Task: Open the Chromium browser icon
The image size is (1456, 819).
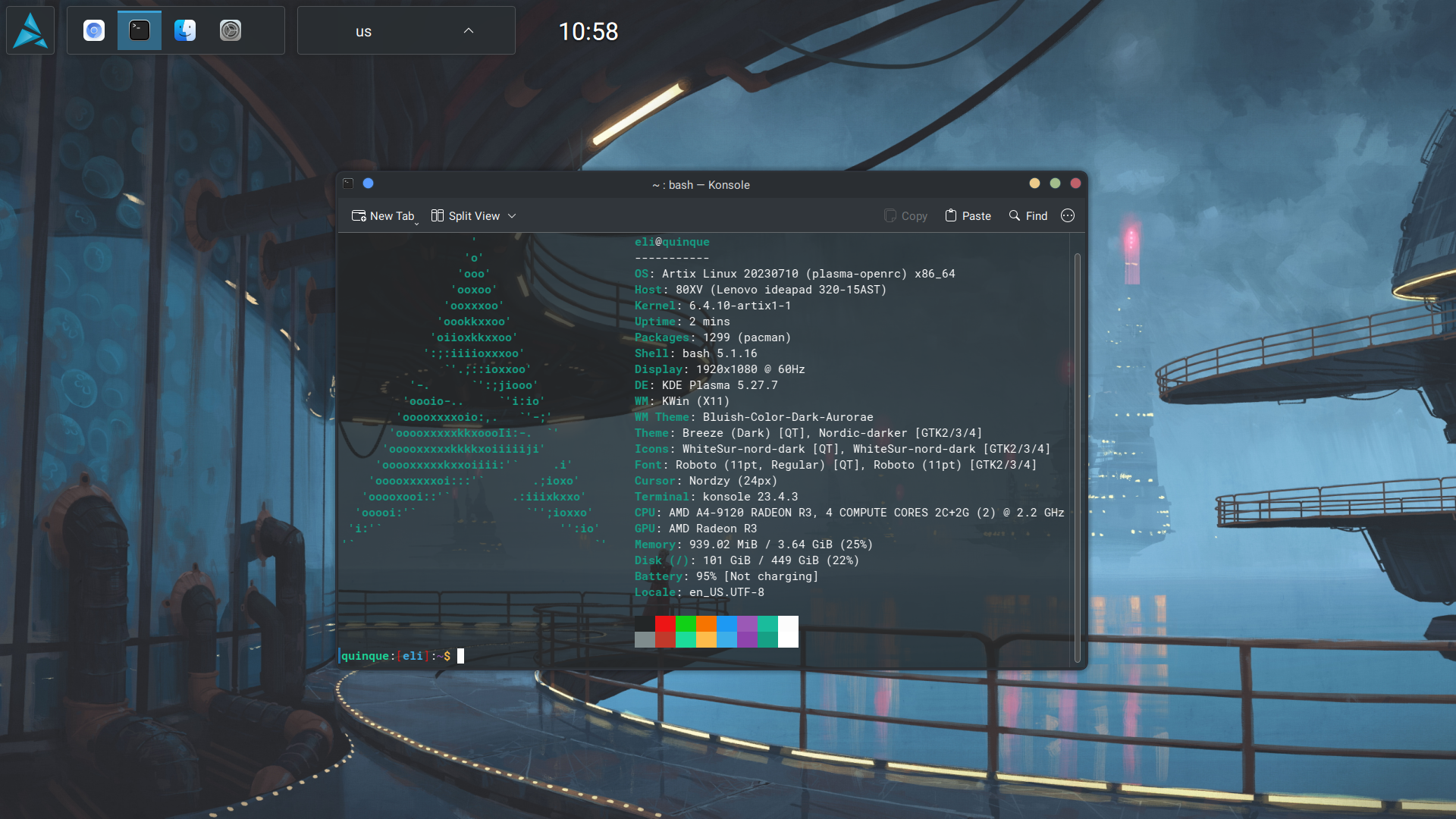Action: click(93, 31)
